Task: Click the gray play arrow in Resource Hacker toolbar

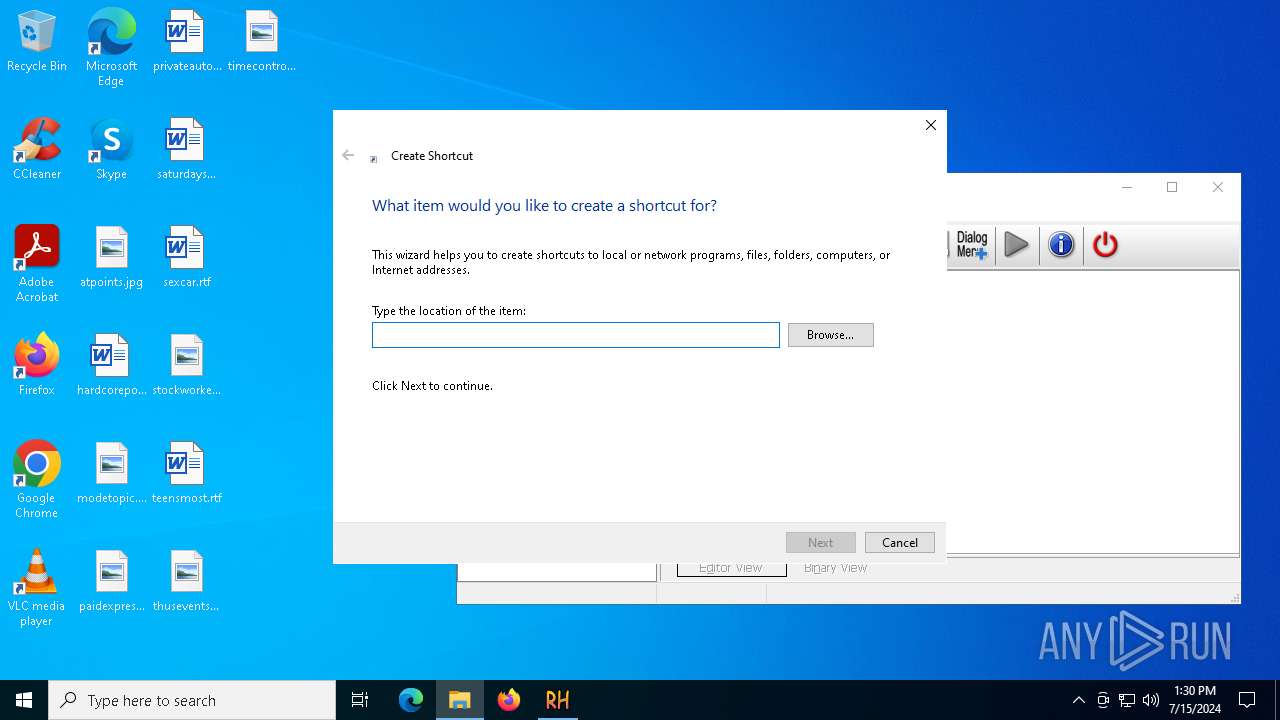Action: pos(1016,245)
